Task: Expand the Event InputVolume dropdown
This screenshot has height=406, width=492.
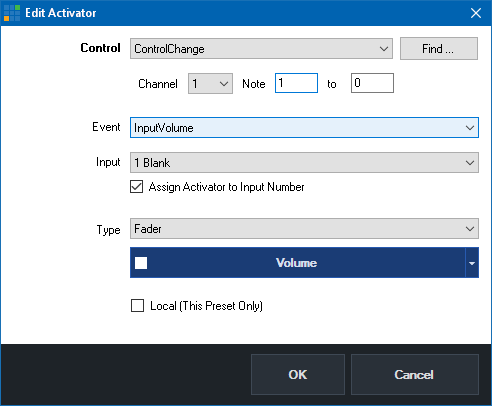Action: pos(304,127)
